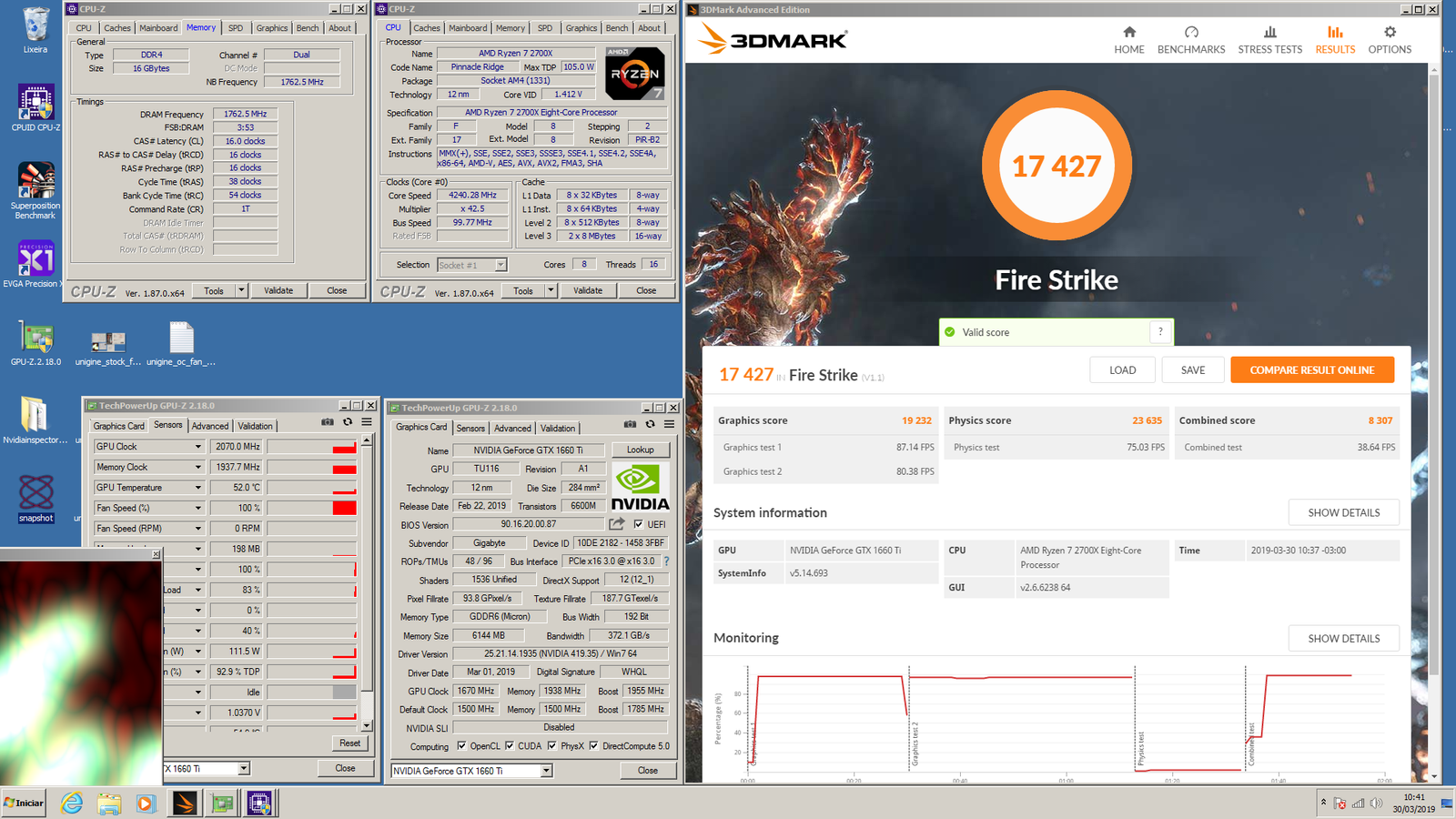Open the system tray volume control
Image resolution: width=1456 pixels, height=819 pixels.
point(1377,804)
